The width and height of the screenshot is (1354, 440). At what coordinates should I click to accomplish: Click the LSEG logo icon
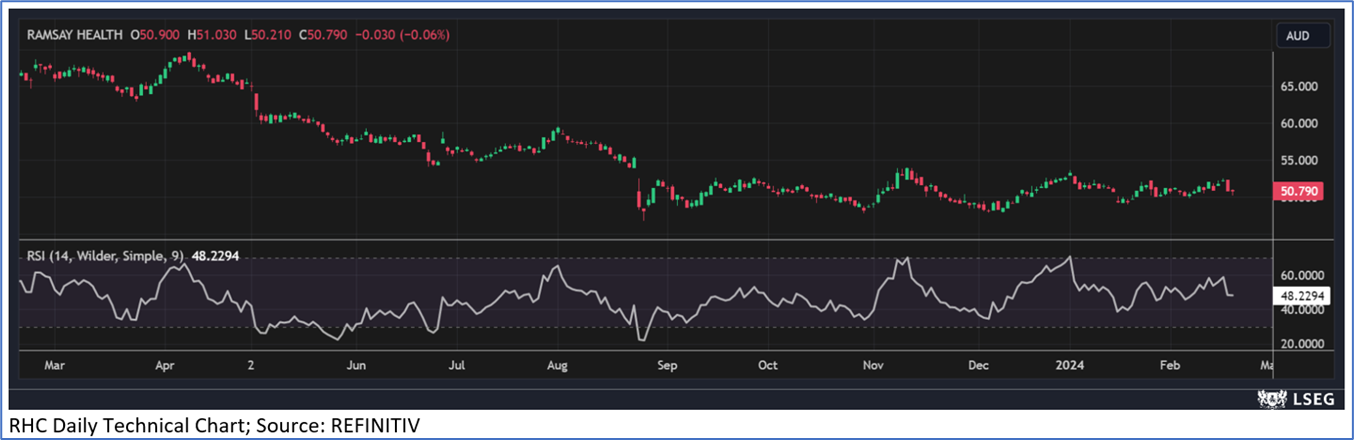pyautogui.click(x=1270, y=399)
